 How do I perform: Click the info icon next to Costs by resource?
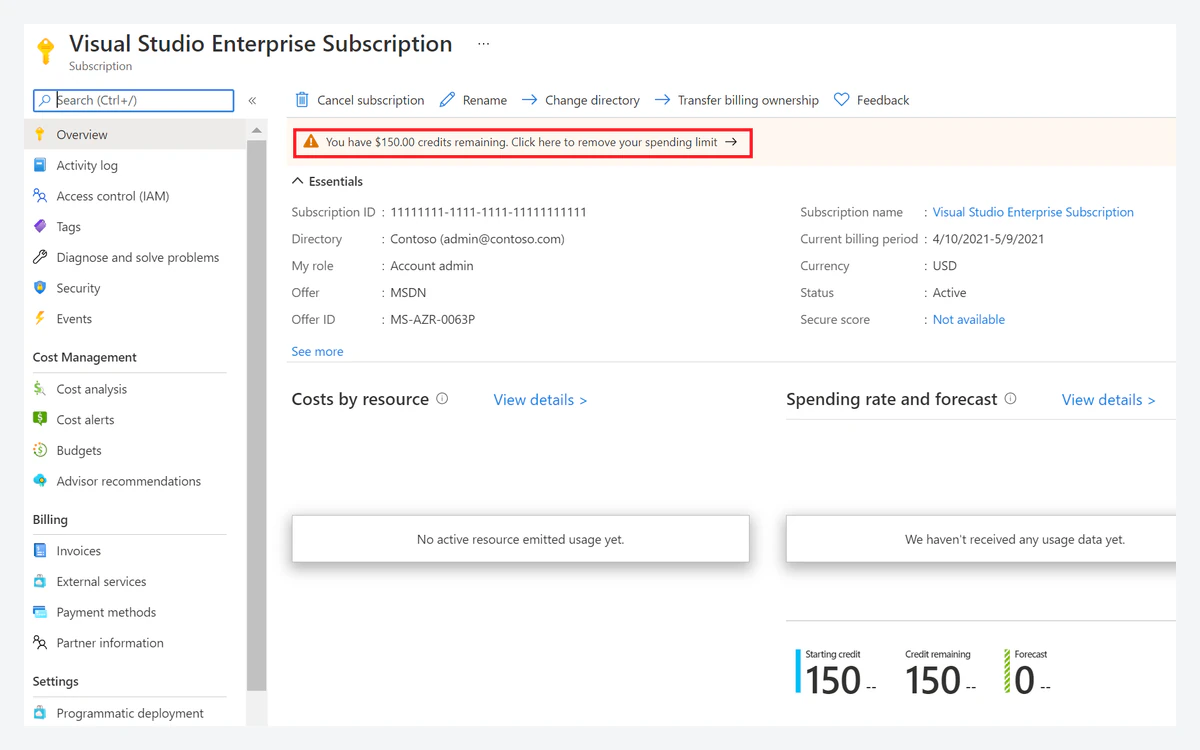point(442,398)
